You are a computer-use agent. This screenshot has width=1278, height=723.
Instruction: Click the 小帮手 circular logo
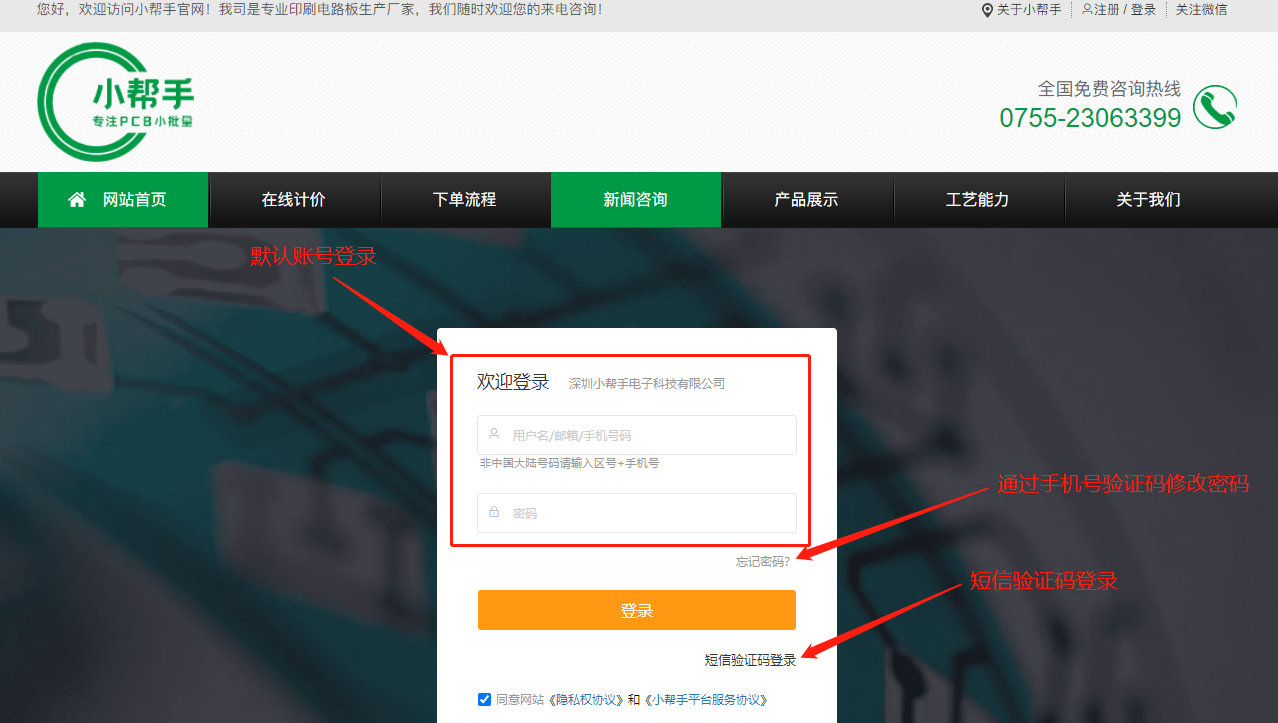(x=115, y=100)
